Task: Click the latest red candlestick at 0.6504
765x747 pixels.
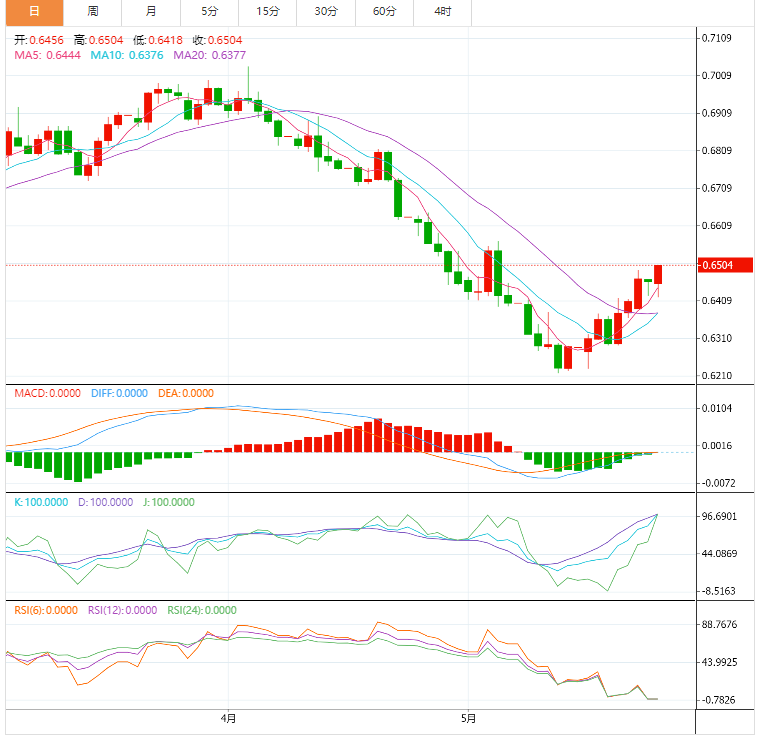Action: coord(658,274)
